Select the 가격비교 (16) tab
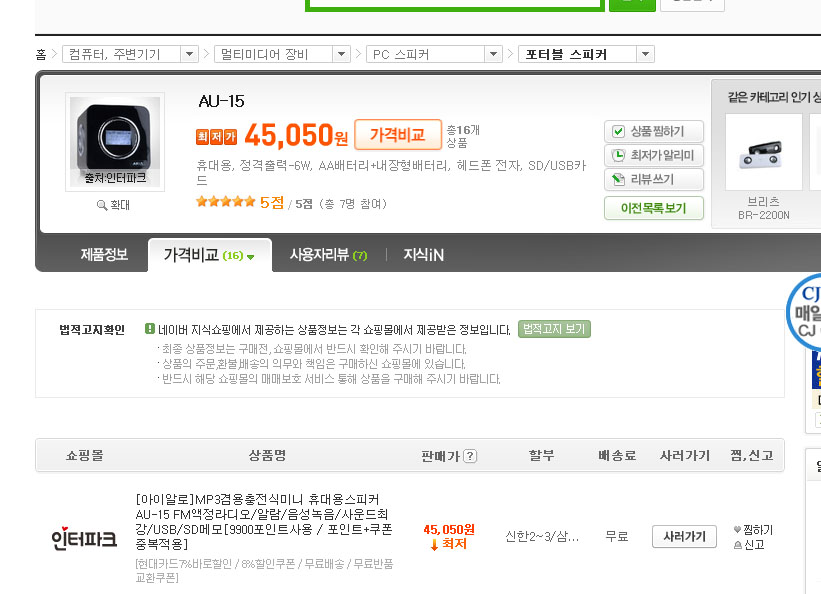Image resolution: width=821 pixels, height=594 pixels. tap(209, 255)
